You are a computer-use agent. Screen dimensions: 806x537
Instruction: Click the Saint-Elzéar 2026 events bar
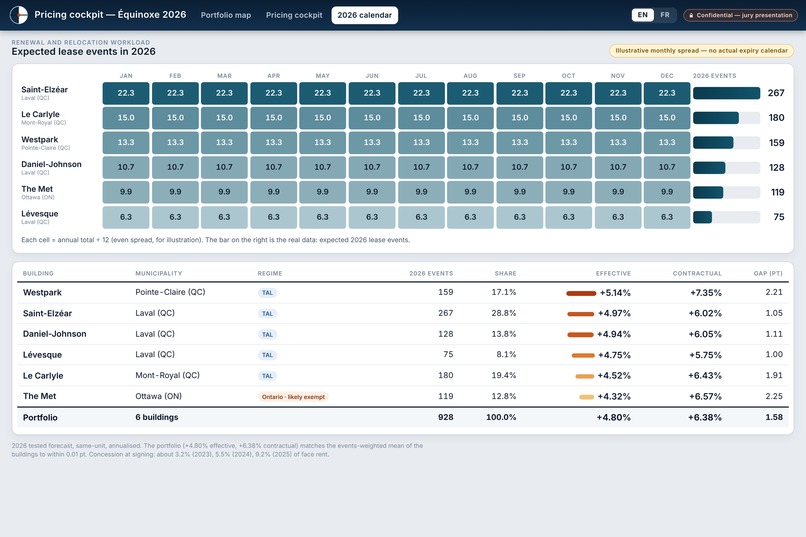[726, 93]
